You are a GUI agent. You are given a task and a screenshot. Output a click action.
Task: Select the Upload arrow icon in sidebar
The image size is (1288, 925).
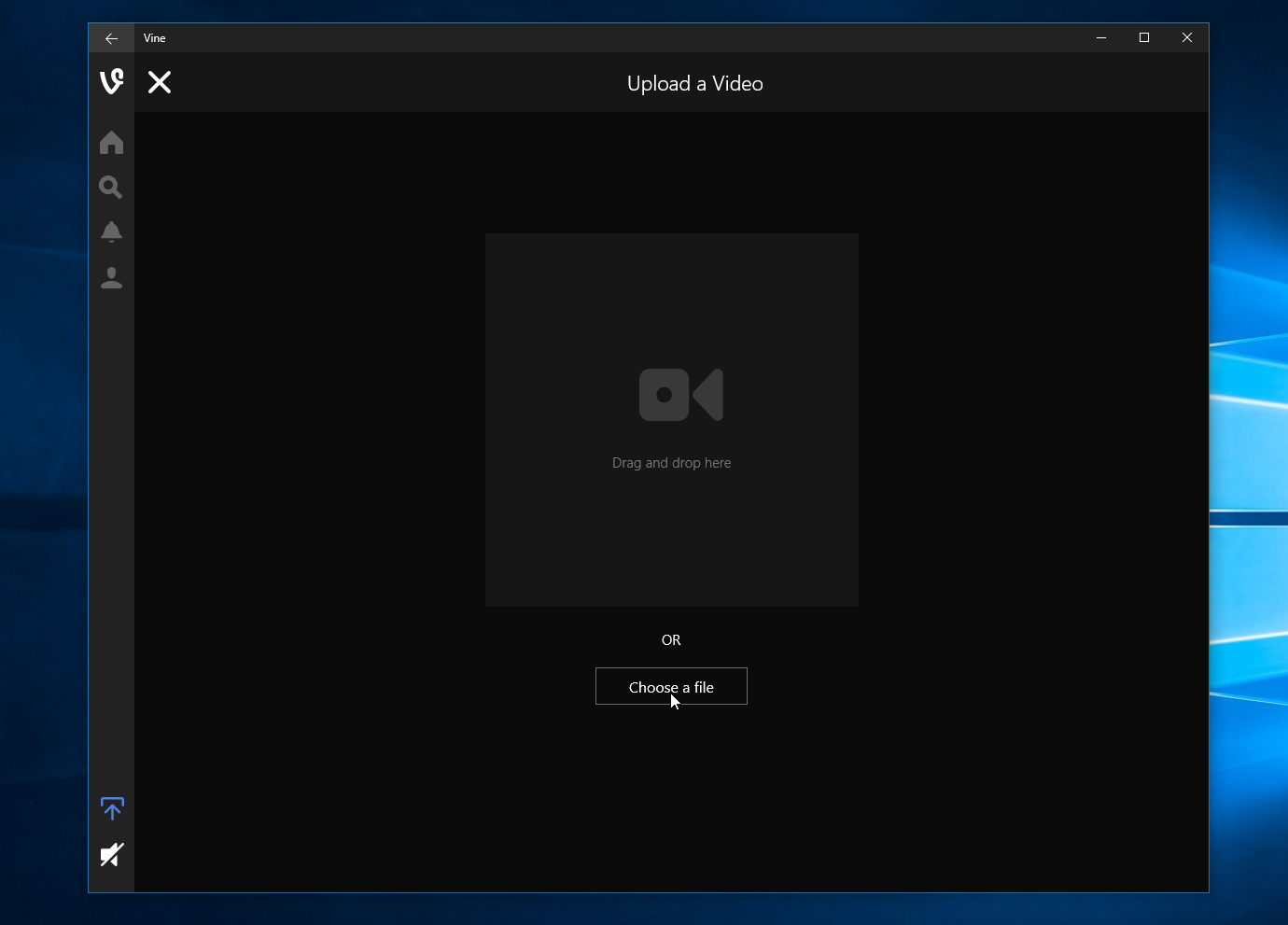[112, 808]
